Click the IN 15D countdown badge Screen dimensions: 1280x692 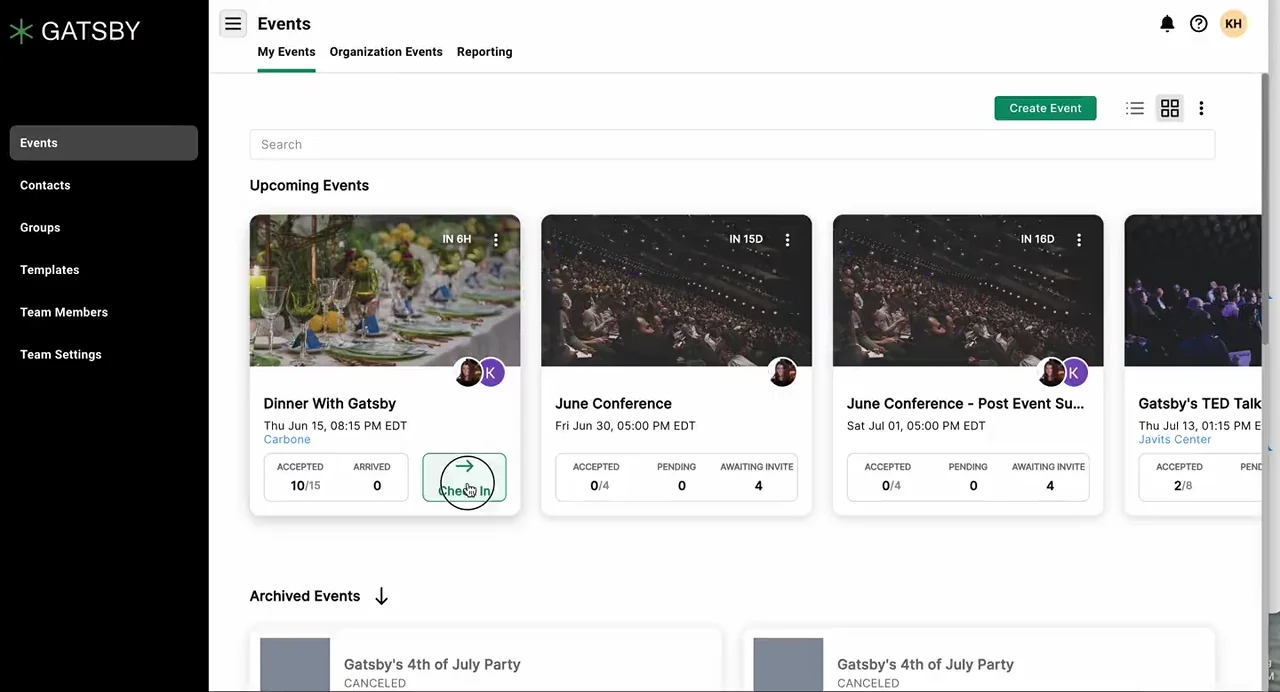[x=746, y=239]
